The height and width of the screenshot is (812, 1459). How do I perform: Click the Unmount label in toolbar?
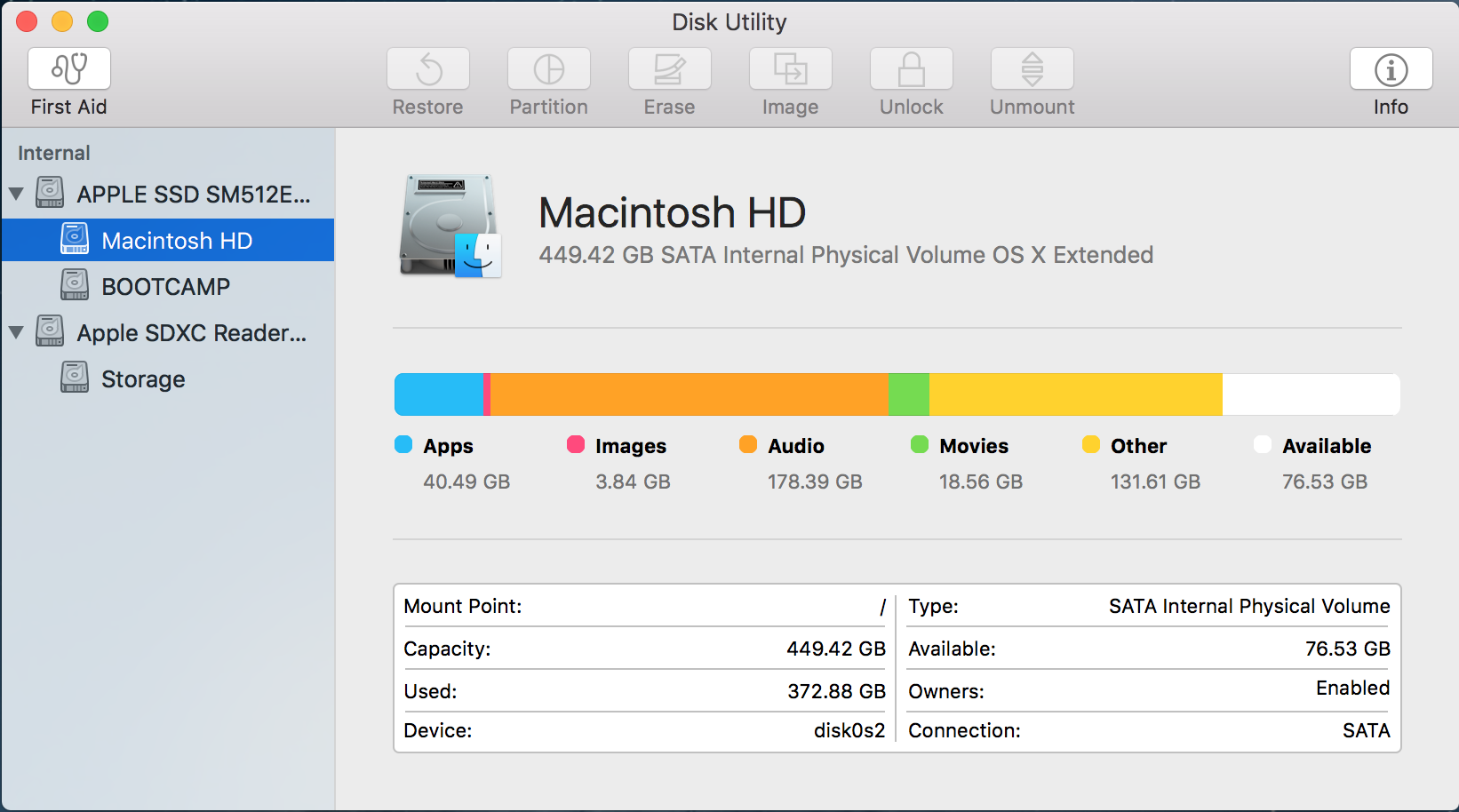click(1032, 107)
